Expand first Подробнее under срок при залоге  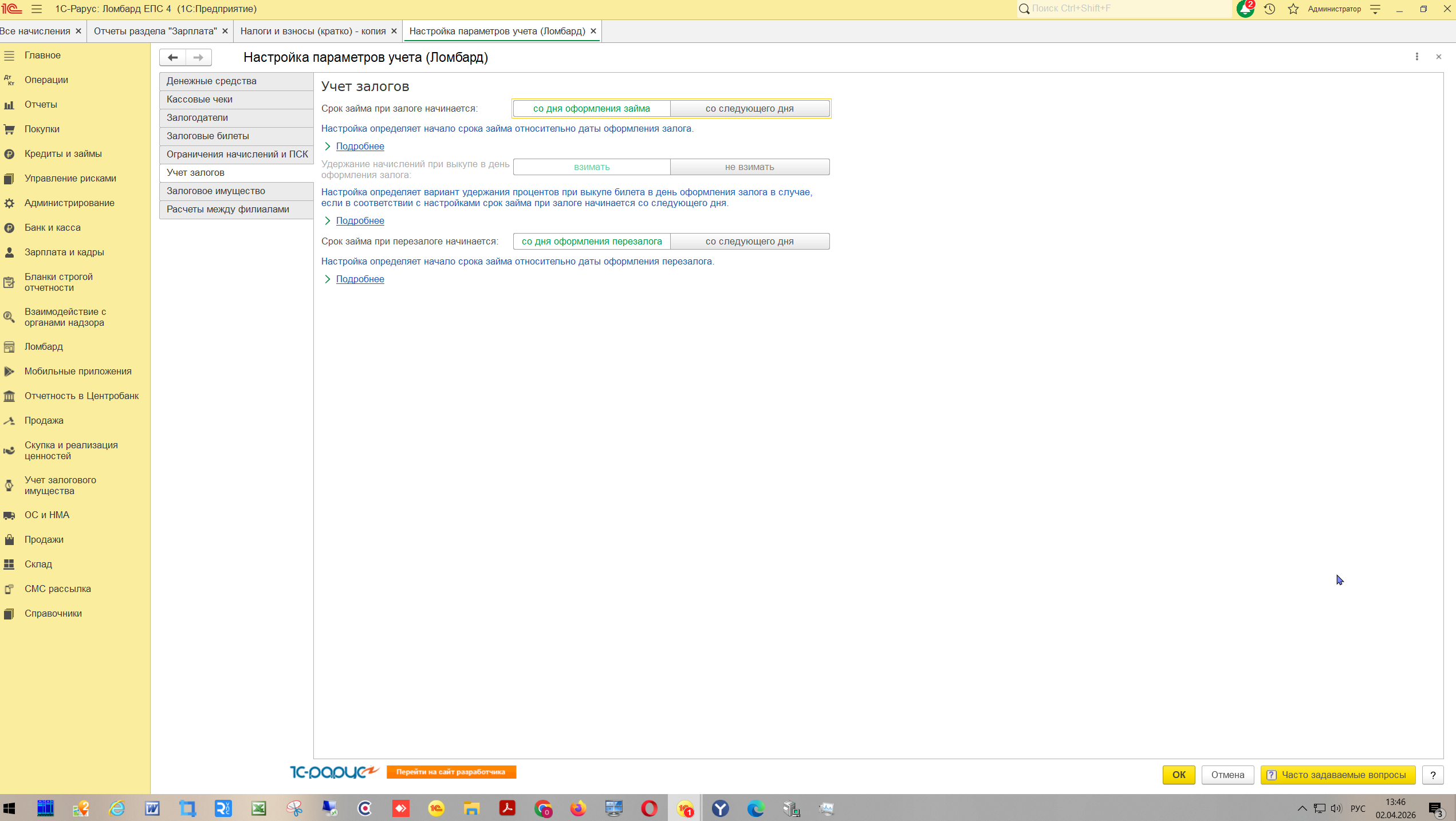360,147
